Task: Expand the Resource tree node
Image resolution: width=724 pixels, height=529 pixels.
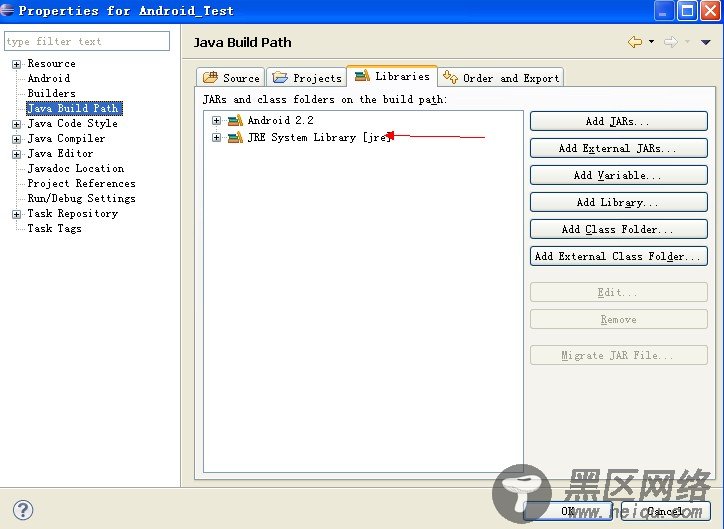Action: pos(16,64)
